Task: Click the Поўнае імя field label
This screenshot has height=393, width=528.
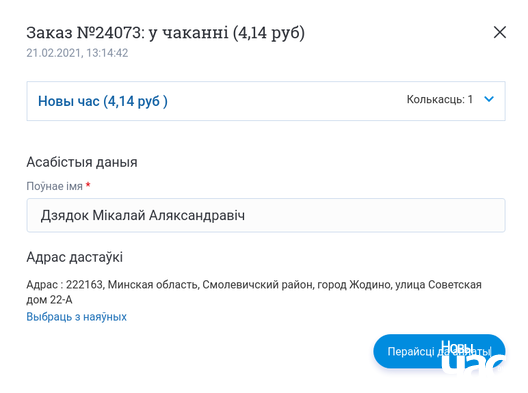Action: click(x=55, y=186)
